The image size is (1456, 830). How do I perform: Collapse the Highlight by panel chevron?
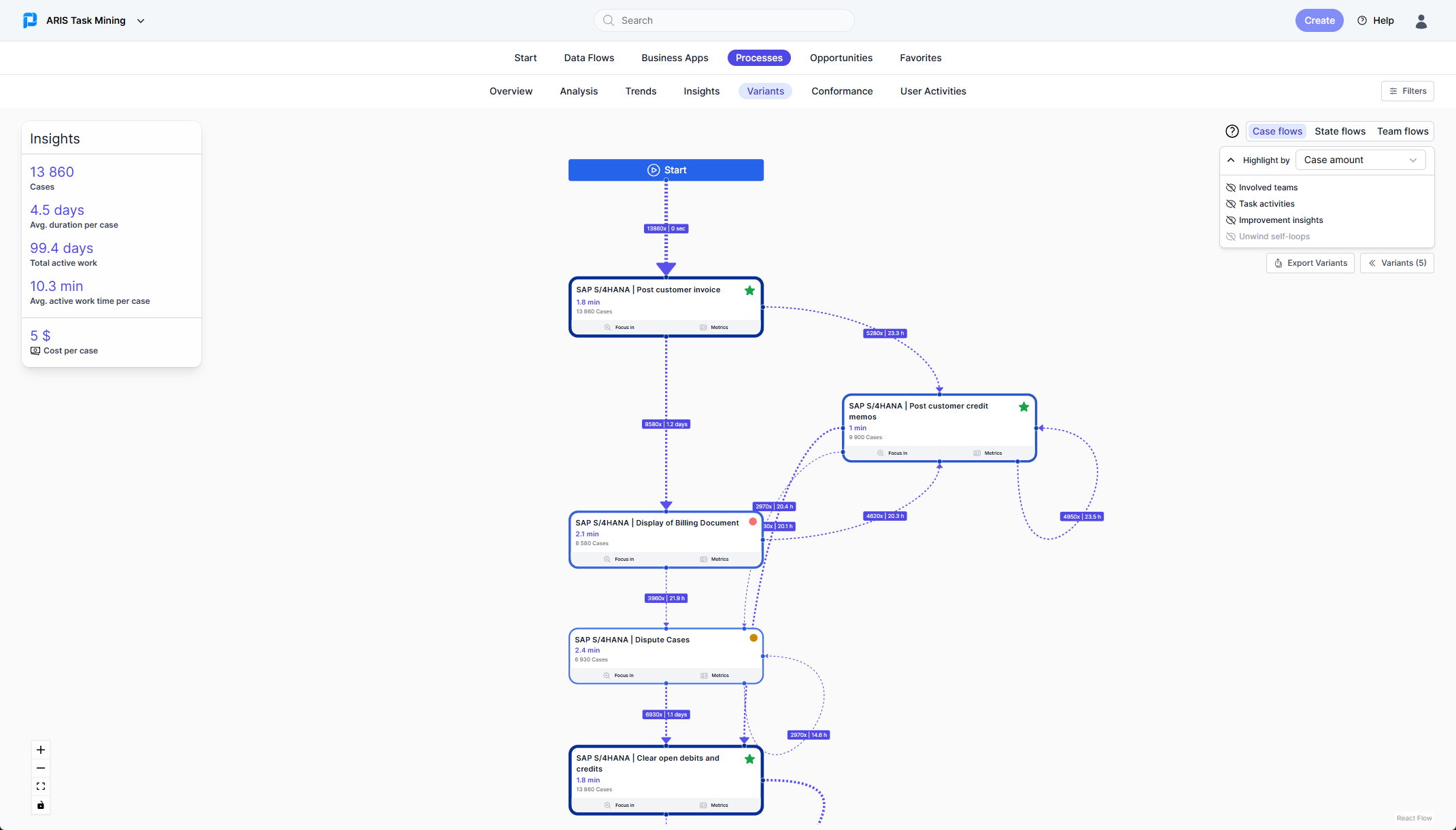pos(1231,160)
